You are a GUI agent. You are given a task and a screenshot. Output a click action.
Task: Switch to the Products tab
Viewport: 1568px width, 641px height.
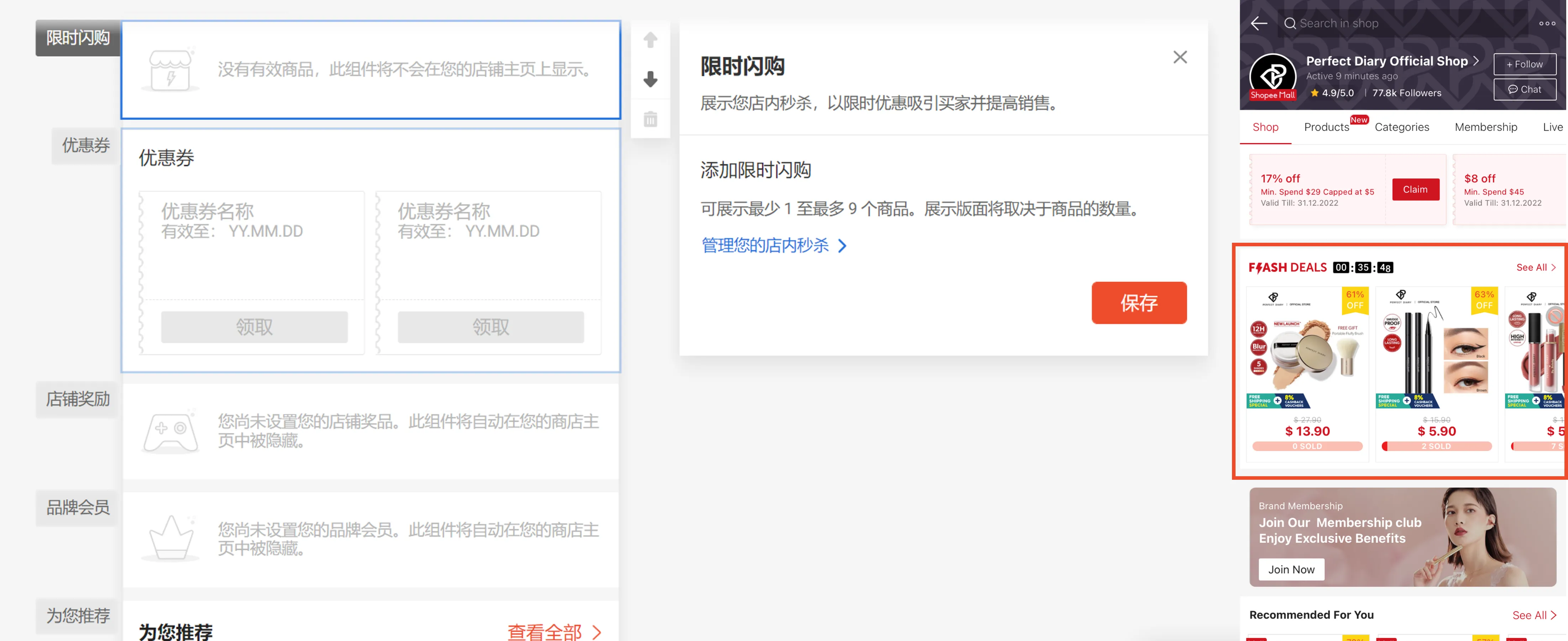tap(1326, 127)
